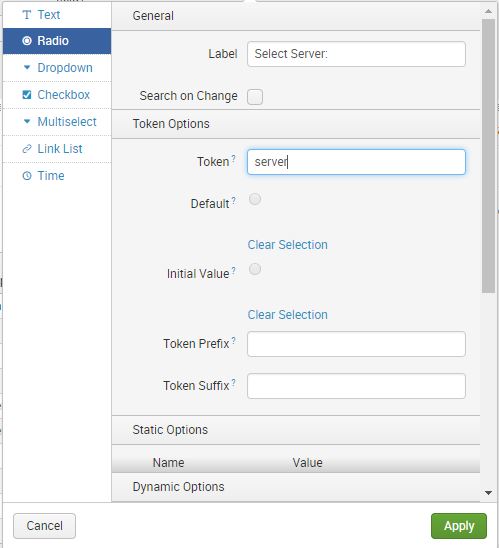Focus the Token Prefix input field
499x548 pixels.
(356, 344)
